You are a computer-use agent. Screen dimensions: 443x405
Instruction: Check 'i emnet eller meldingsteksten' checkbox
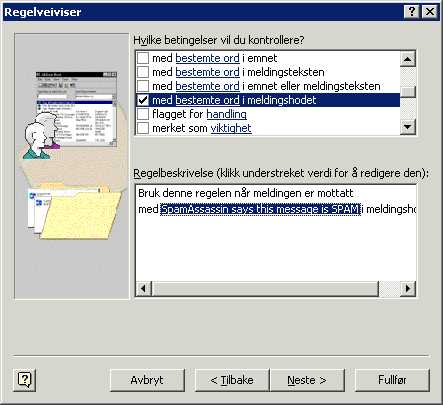coord(143,86)
